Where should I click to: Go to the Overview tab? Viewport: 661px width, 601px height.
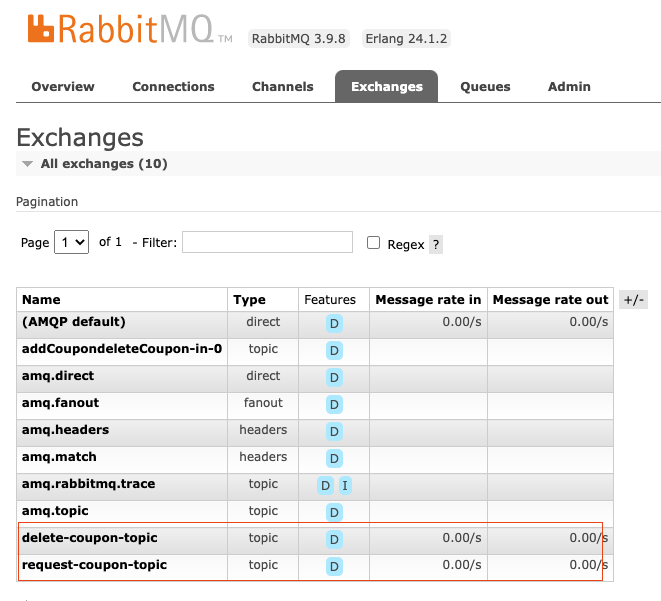pos(63,87)
